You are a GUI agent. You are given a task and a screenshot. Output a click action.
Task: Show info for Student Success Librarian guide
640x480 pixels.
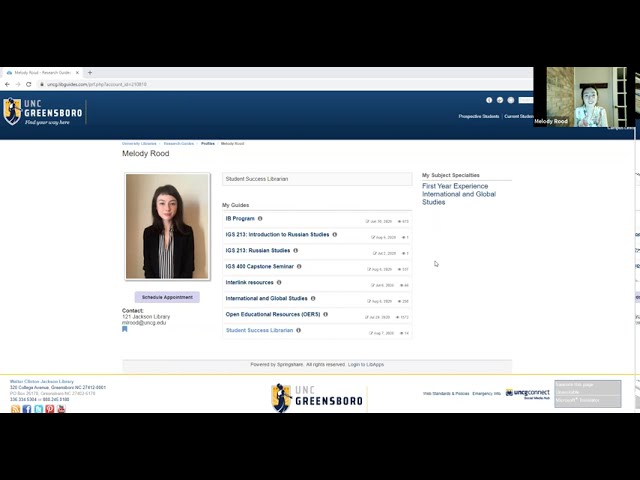pos(298,330)
